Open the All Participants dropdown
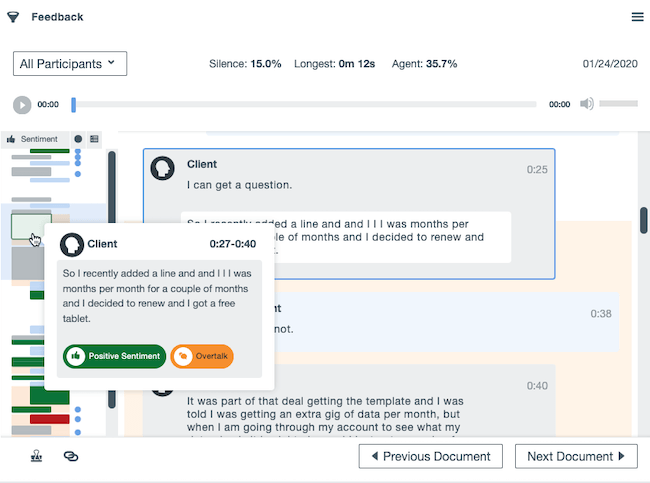Screen dimensions: 650x483 [70, 63]
